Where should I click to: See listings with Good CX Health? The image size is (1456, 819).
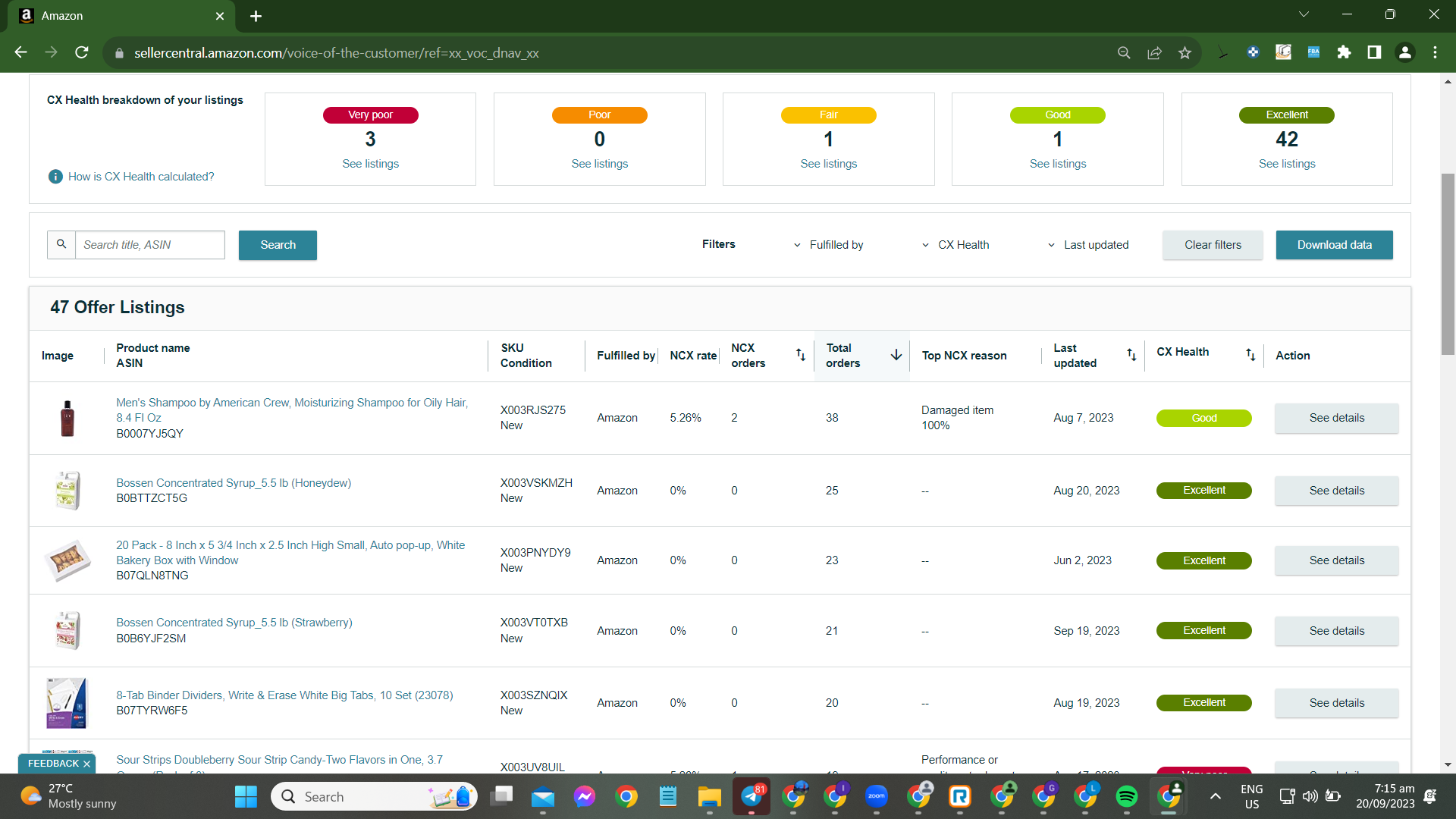click(1057, 164)
